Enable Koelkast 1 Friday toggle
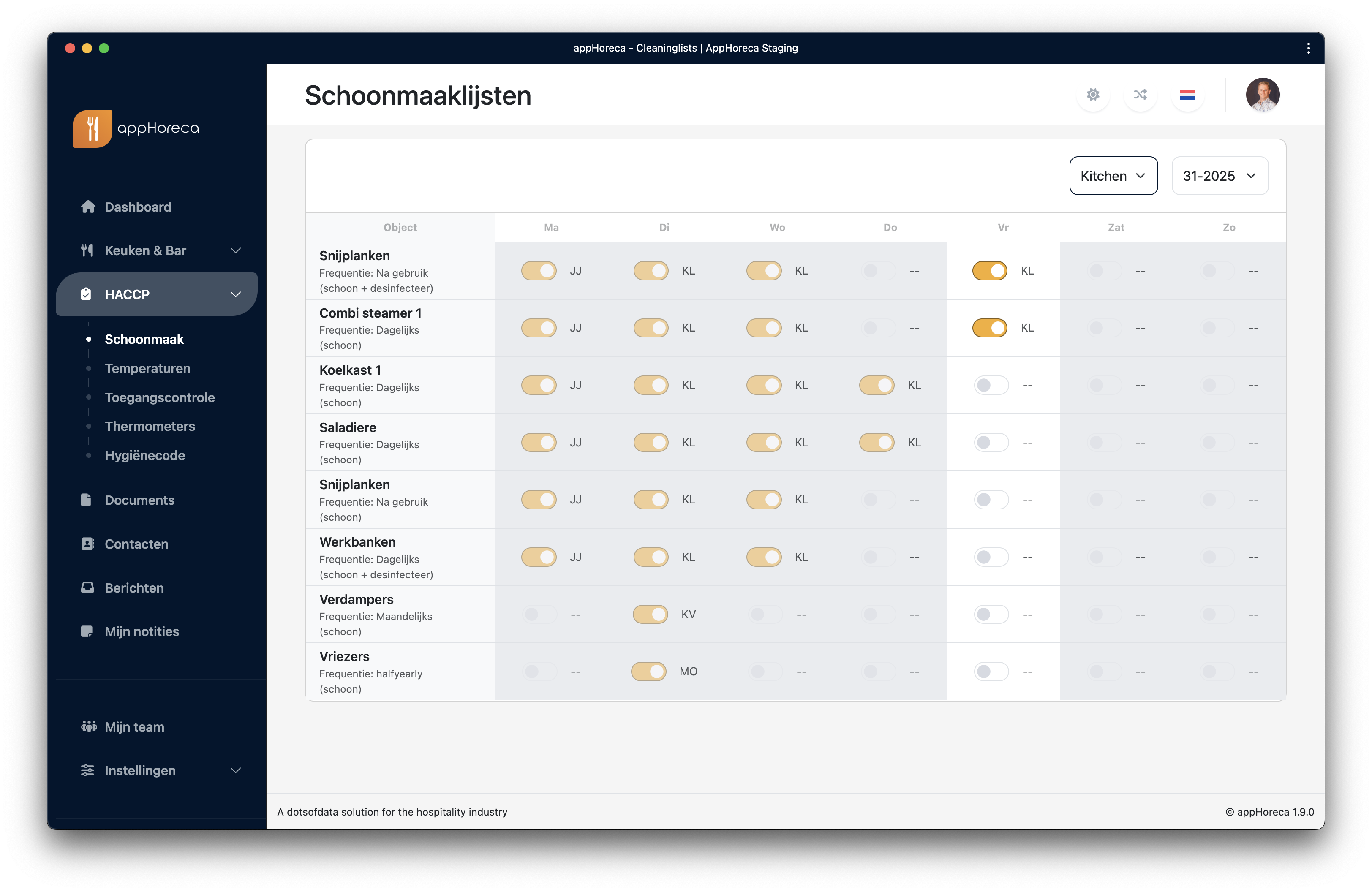The height and width of the screenshot is (892, 1372). (991, 385)
